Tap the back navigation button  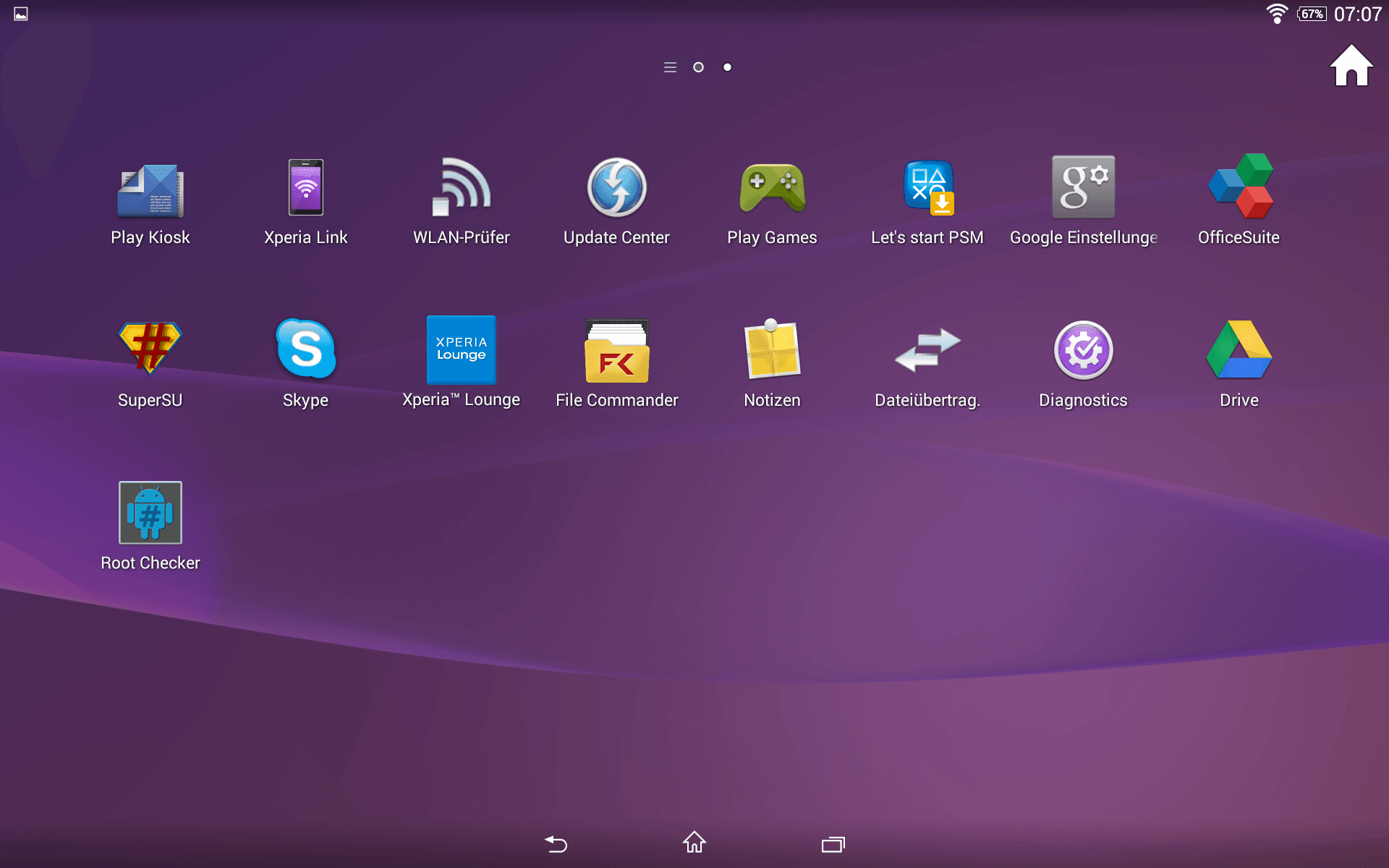pyautogui.click(x=556, y=843)
